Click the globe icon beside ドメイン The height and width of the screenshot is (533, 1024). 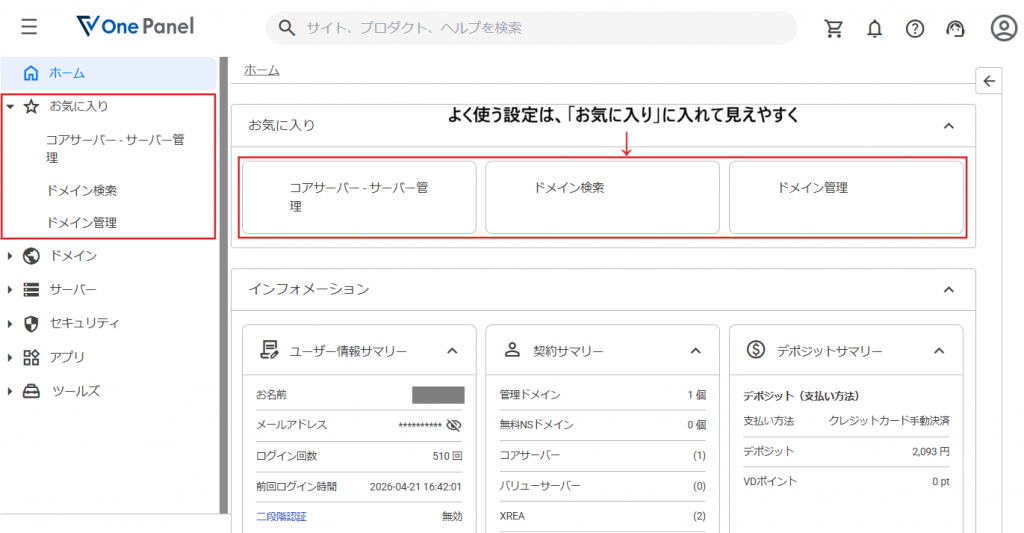pos(31,256)
